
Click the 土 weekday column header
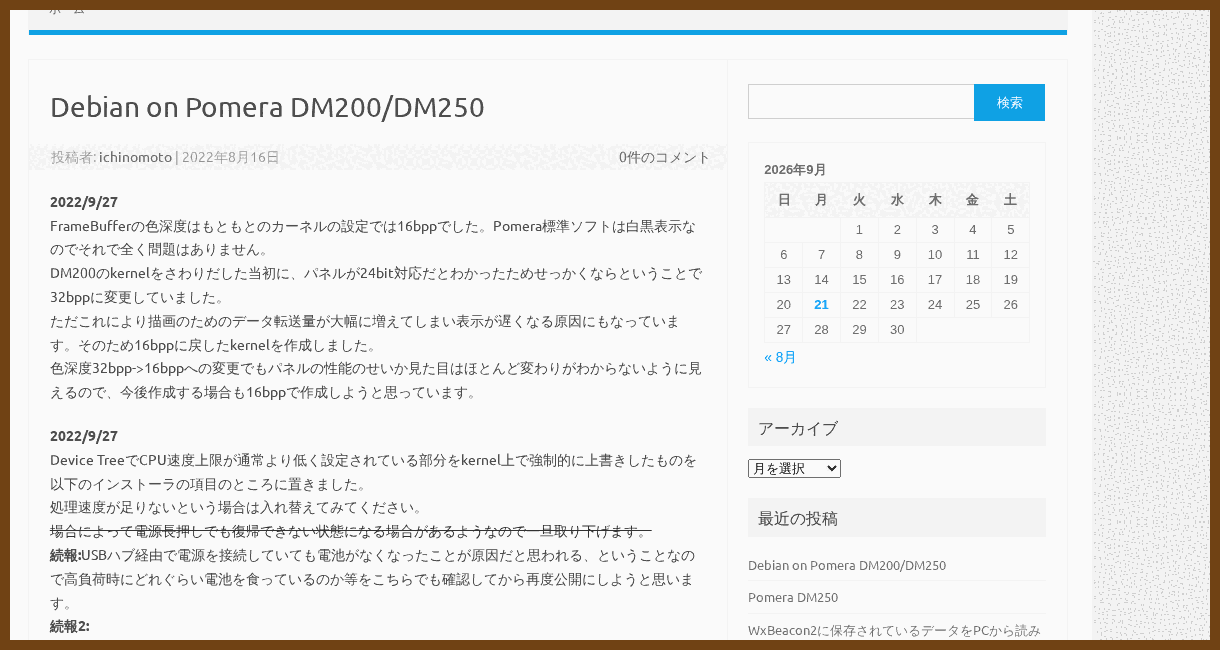(x=1010, y=200)
